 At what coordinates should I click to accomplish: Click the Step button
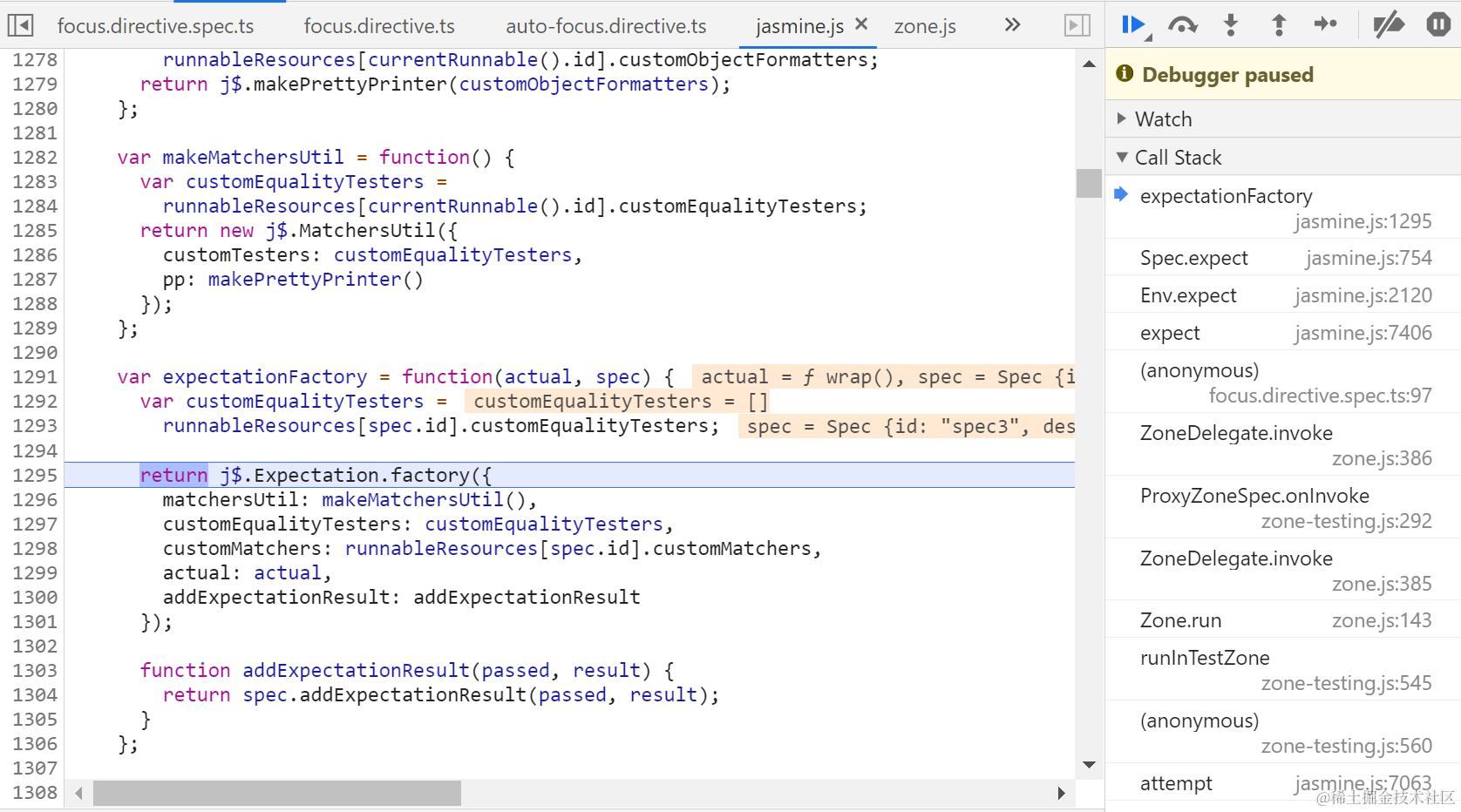(x=1325, y=24)
